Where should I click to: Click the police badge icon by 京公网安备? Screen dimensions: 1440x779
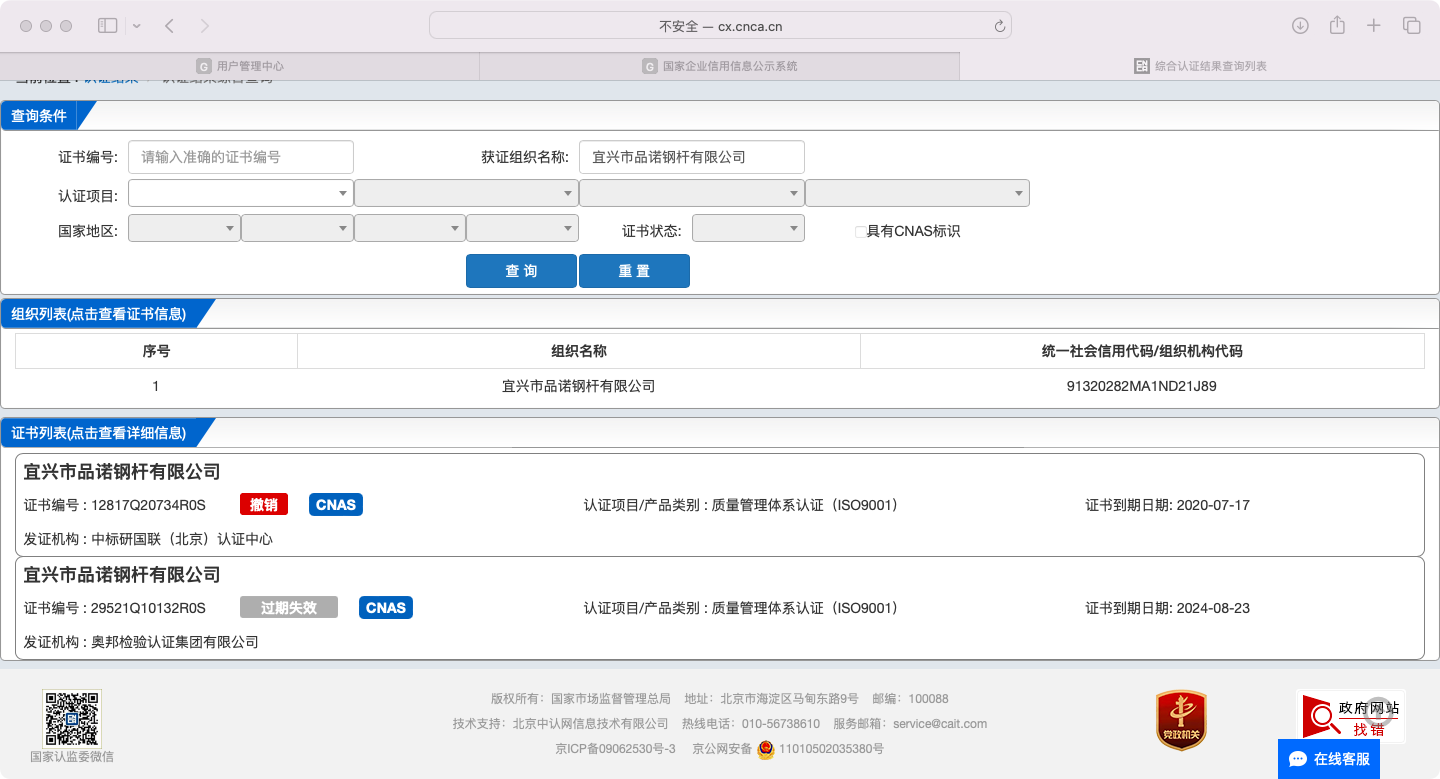tap(766, 749)
